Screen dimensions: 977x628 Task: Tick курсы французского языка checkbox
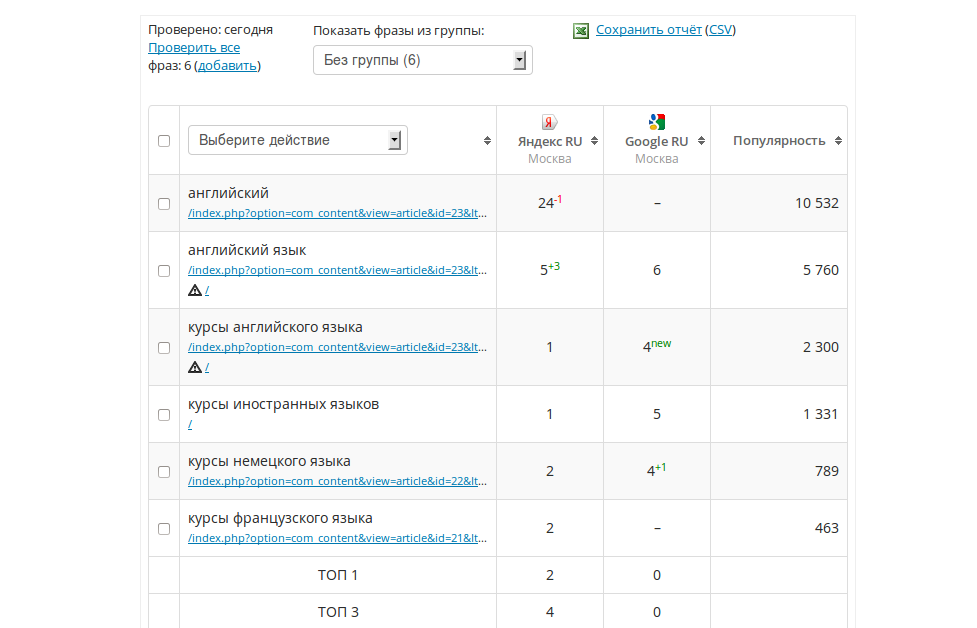(x=164, y=528)
